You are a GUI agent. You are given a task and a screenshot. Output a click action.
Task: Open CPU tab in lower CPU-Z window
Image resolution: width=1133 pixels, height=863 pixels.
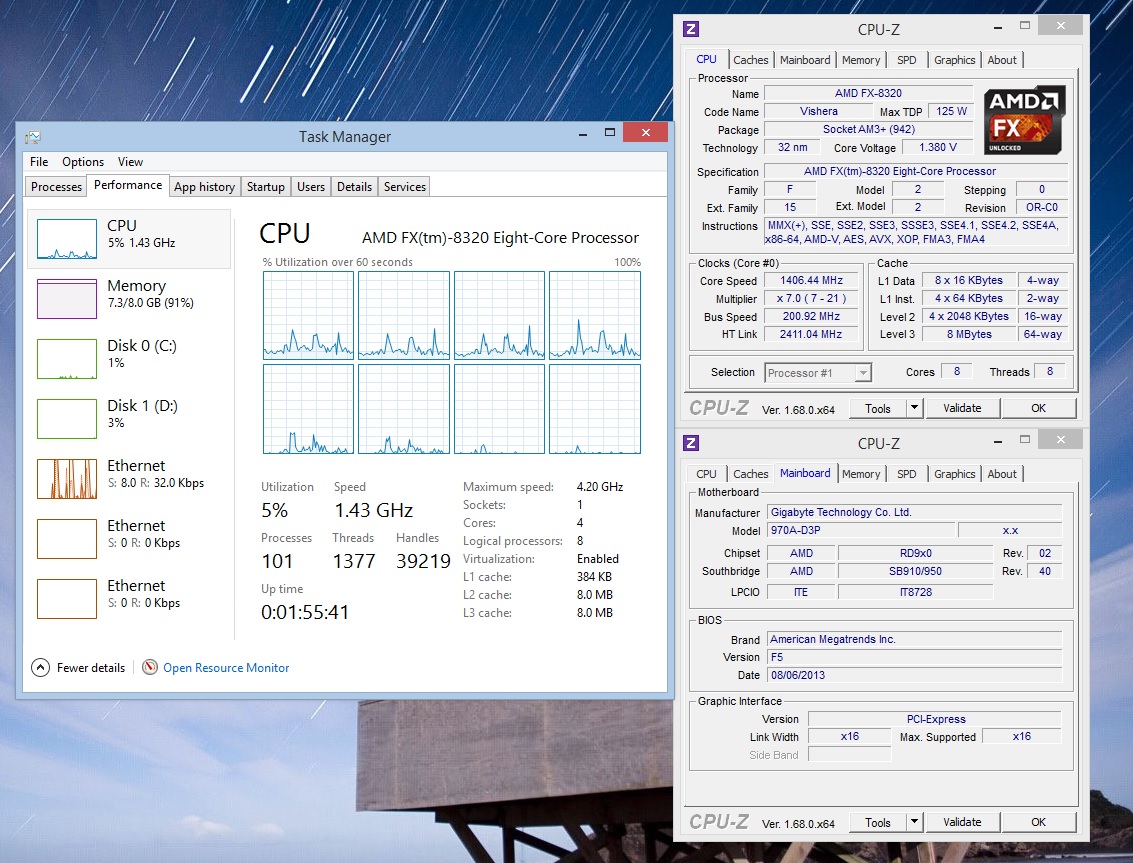tap(706, 474)
